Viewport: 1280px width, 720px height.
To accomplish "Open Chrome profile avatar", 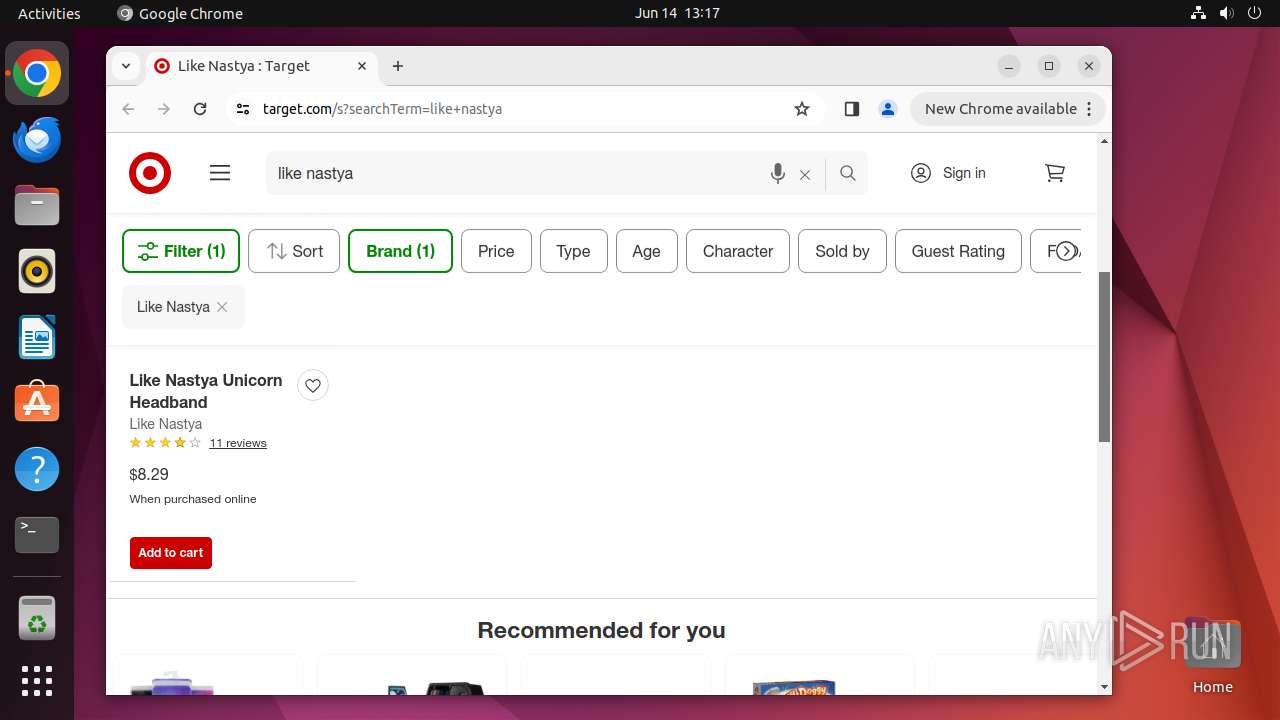I will 888,109.
